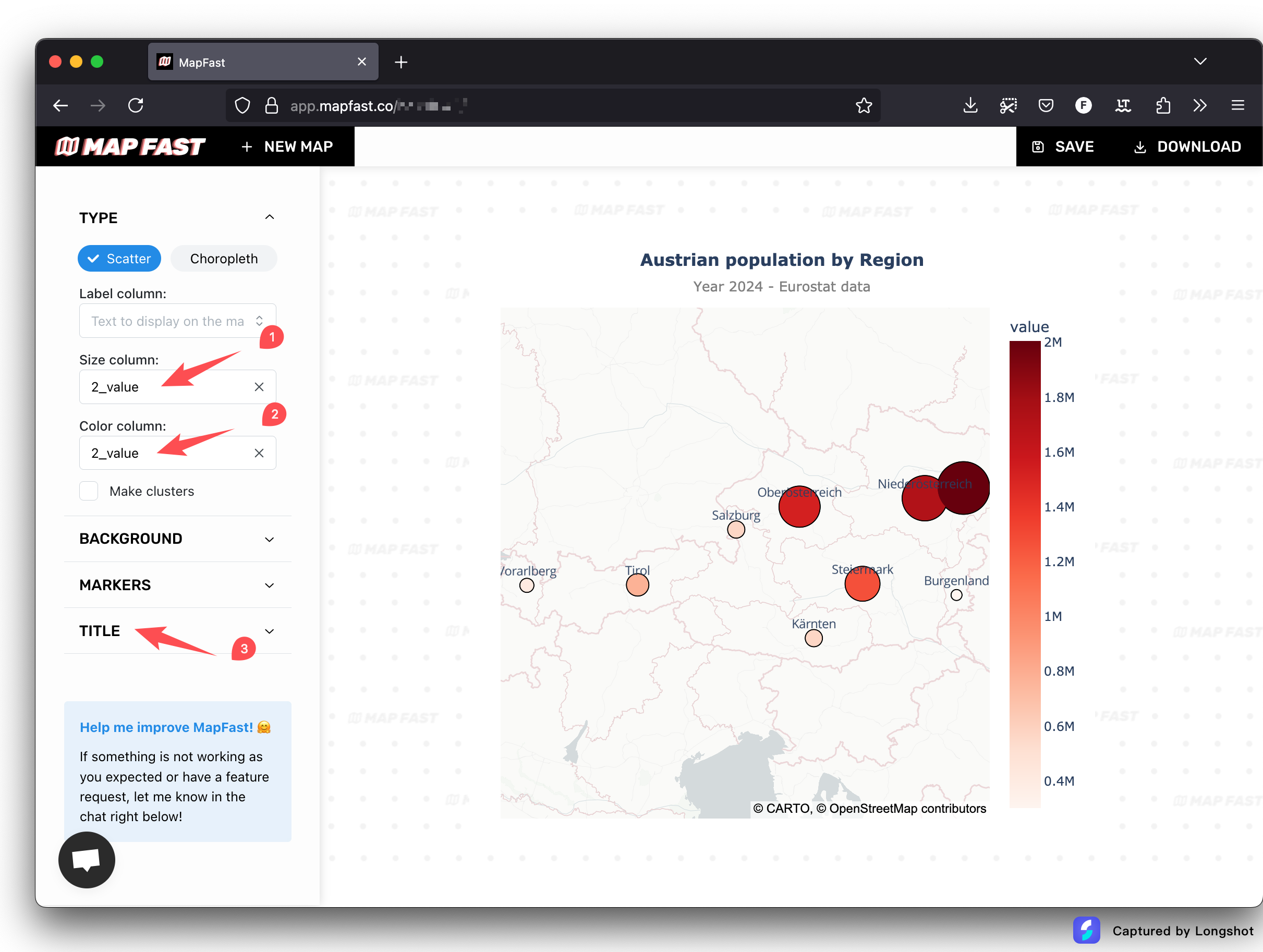Go forward in browser history
1263x952 pixels.
[x=98, y=106]
